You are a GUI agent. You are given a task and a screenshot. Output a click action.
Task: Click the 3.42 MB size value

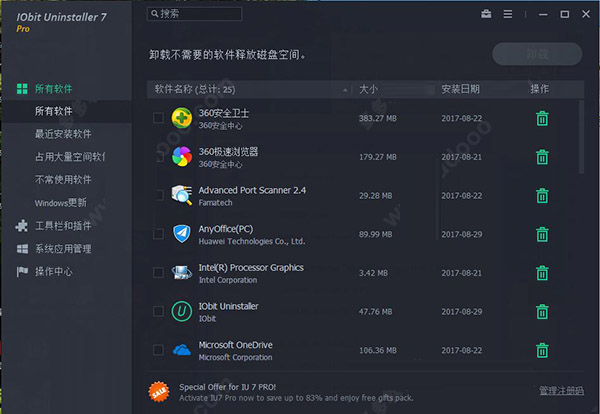tap(373, 273)
